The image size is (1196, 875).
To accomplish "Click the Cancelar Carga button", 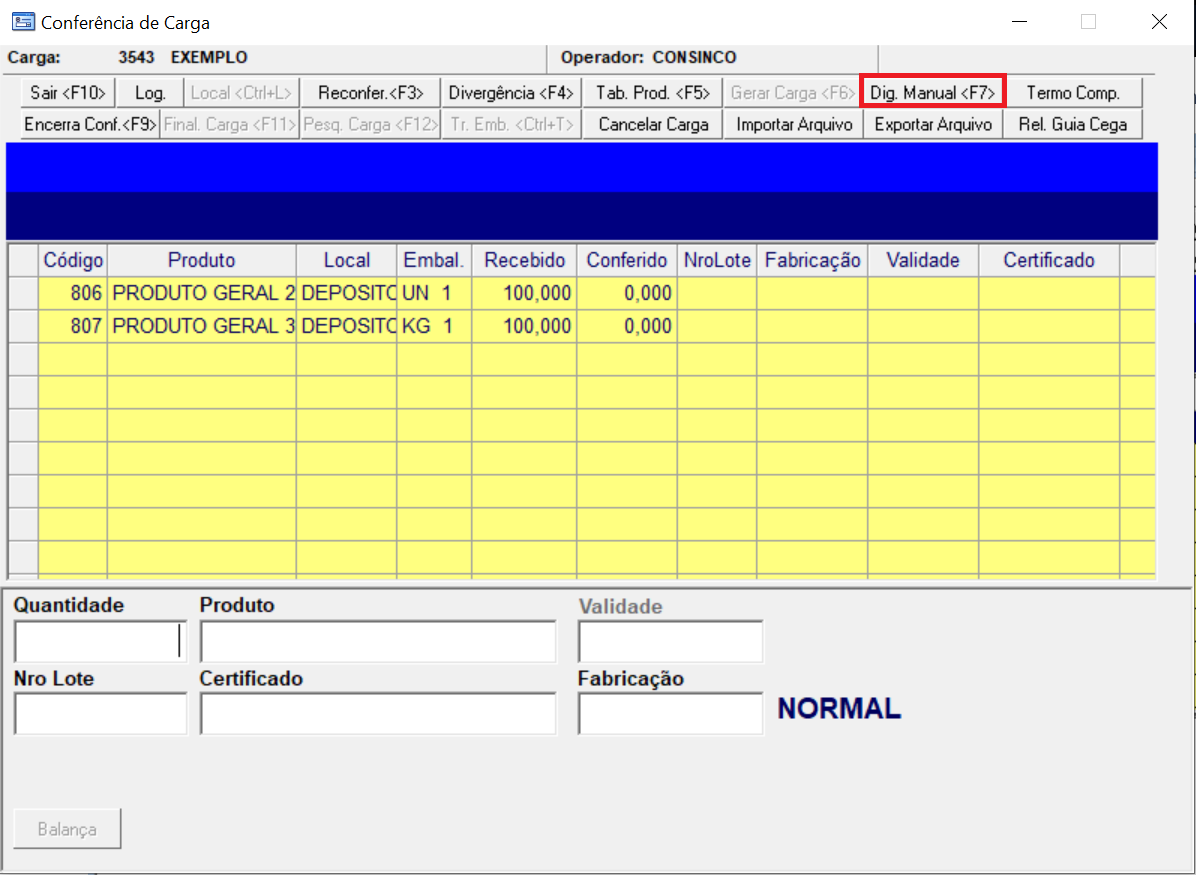I will (653, 124).
